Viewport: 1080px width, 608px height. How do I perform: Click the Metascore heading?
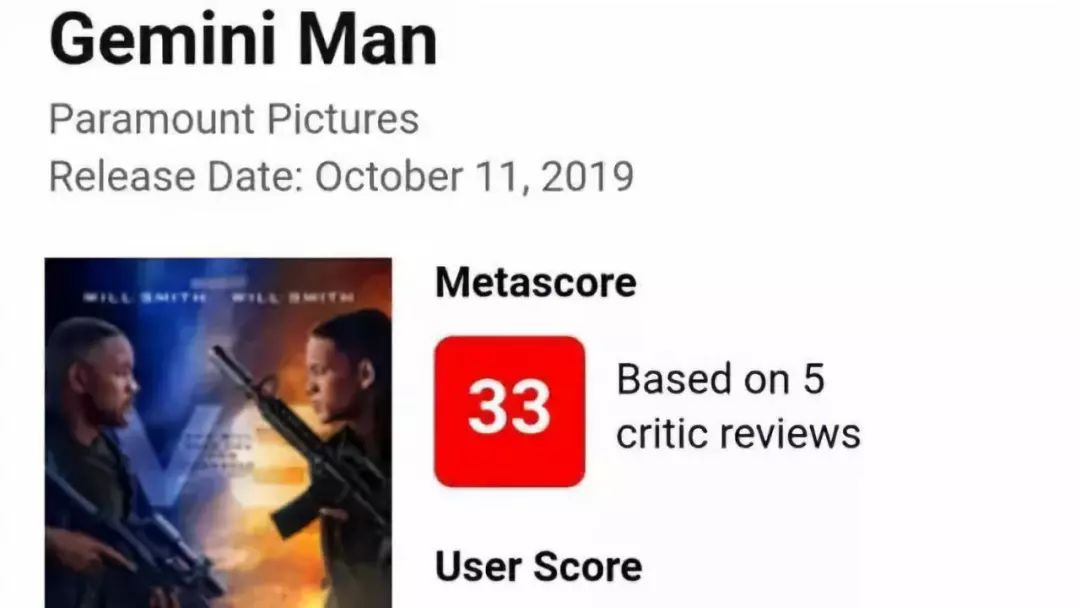point(536,282)
